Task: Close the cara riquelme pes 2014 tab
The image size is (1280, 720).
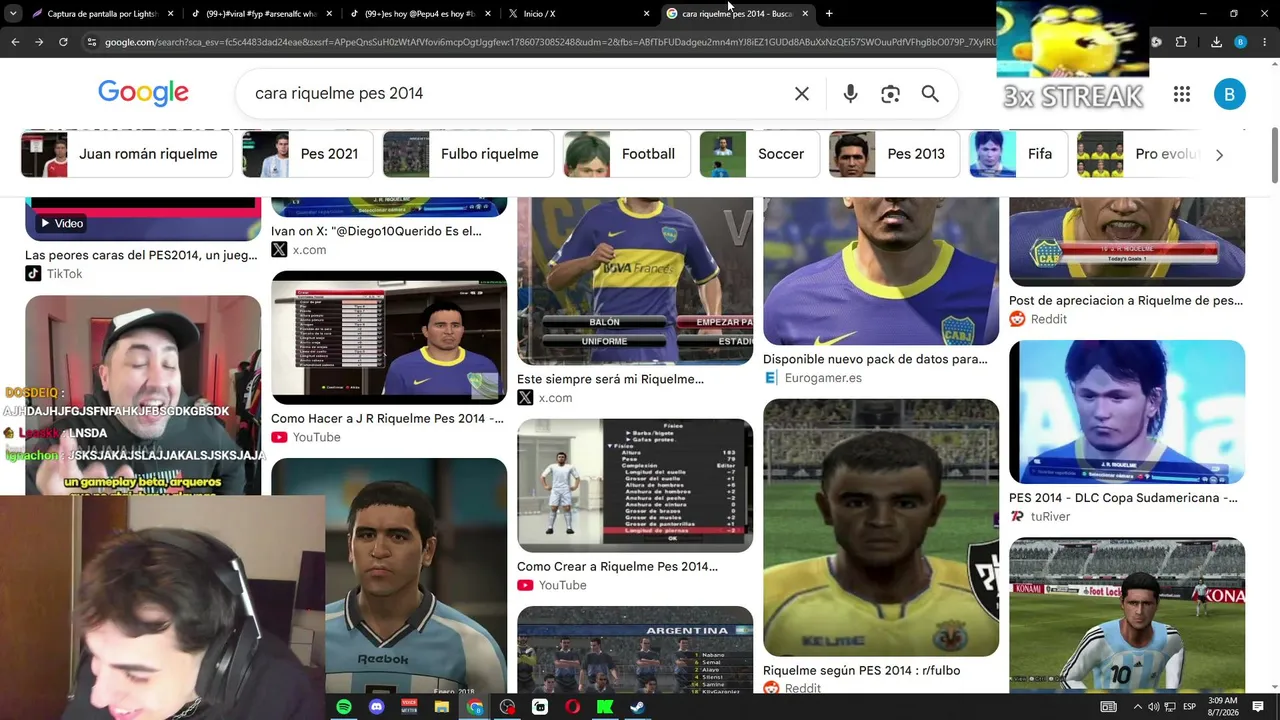Action: (805, 13)
